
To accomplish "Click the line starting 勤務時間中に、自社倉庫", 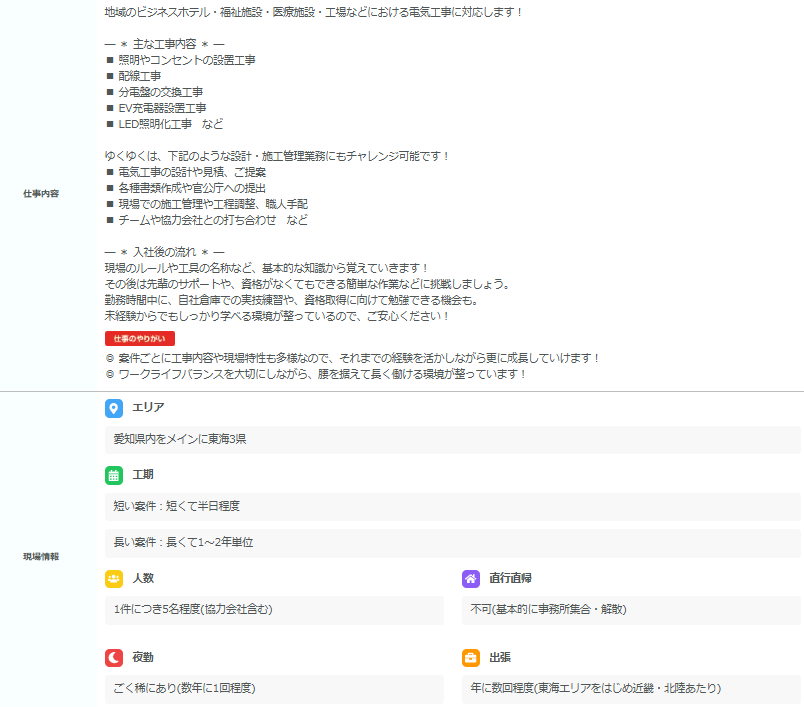I will tap(291, 300).
